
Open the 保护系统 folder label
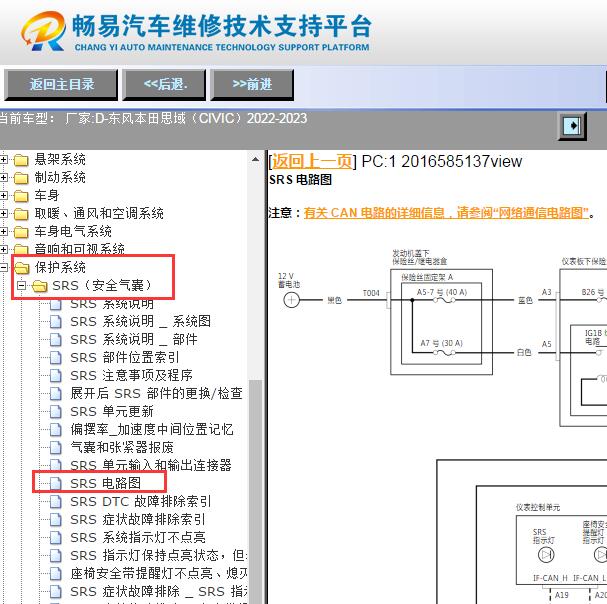[60, 267]
